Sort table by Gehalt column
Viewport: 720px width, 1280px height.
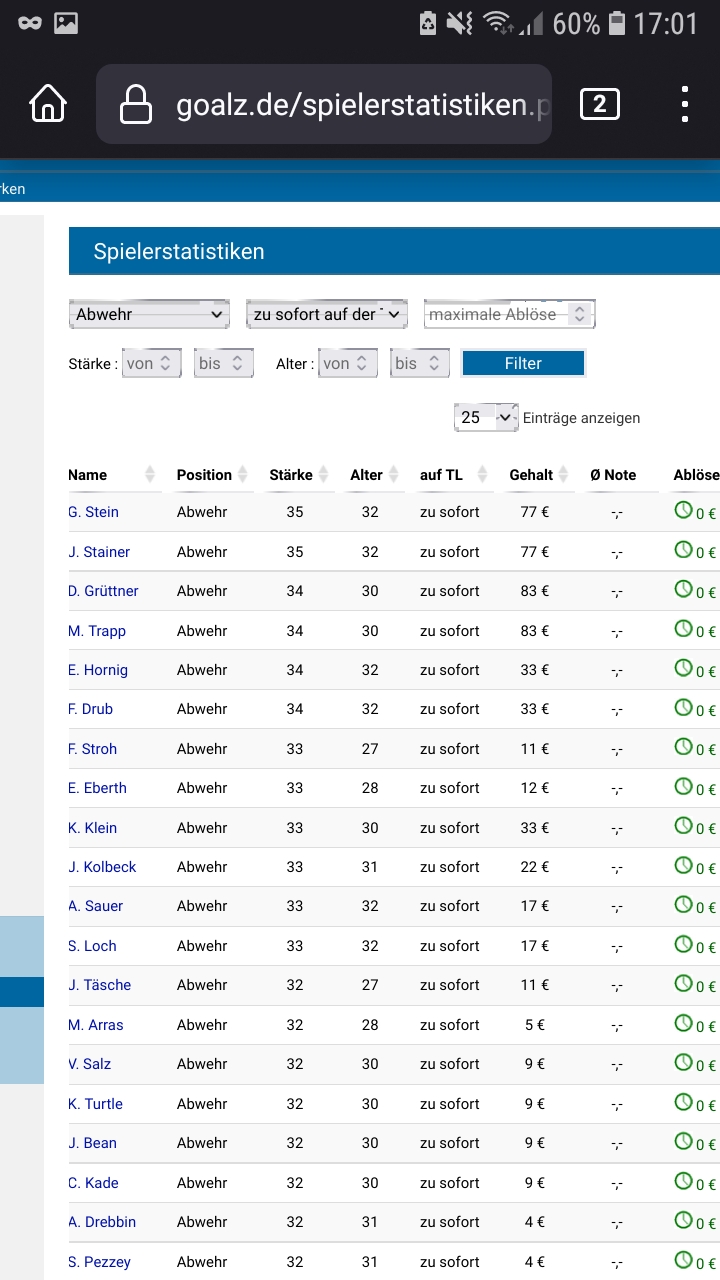coord(539,475)
